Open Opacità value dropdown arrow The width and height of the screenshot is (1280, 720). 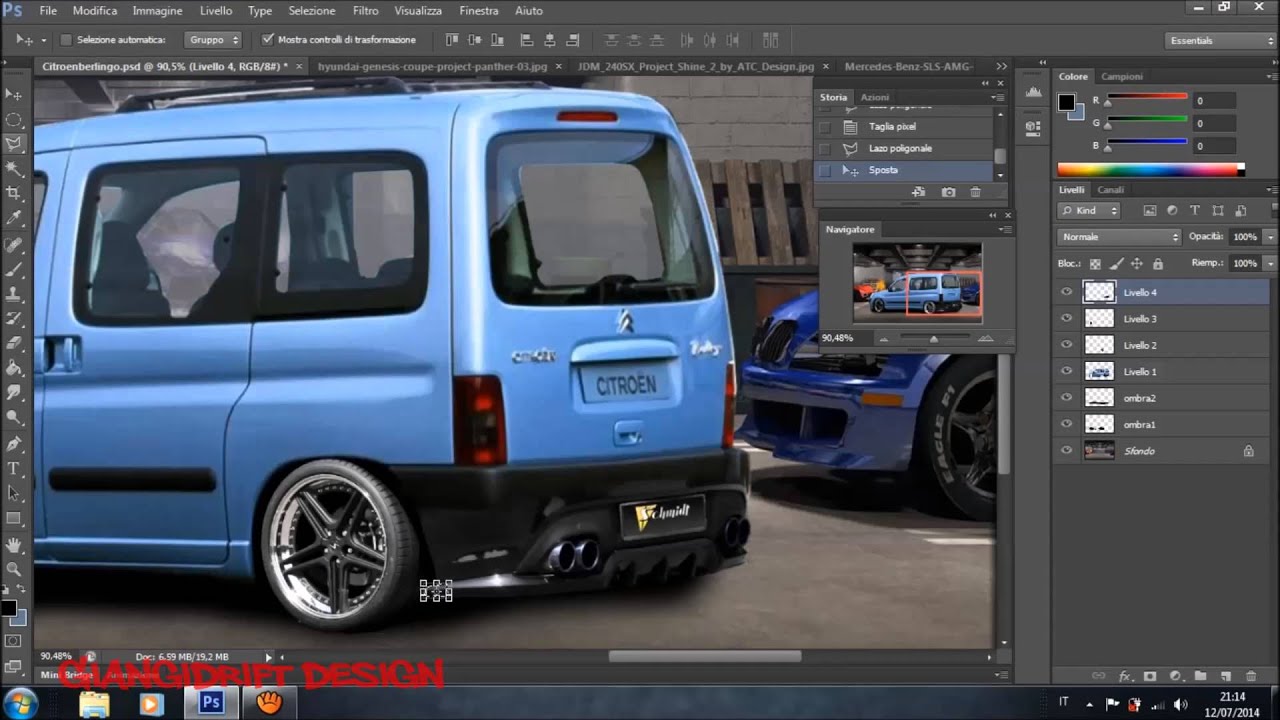(x=1270, y=237)
